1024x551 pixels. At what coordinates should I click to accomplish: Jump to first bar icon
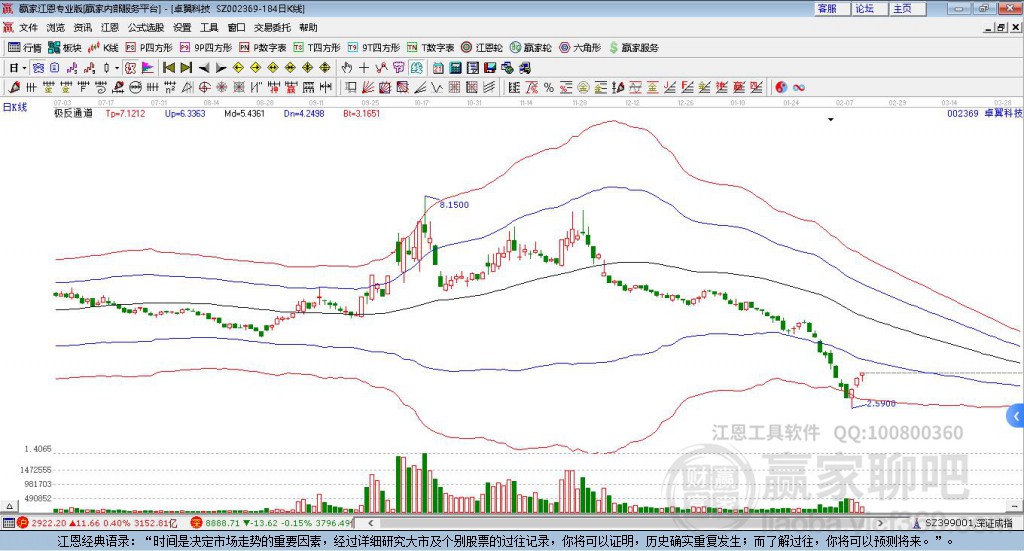point(168,68)
